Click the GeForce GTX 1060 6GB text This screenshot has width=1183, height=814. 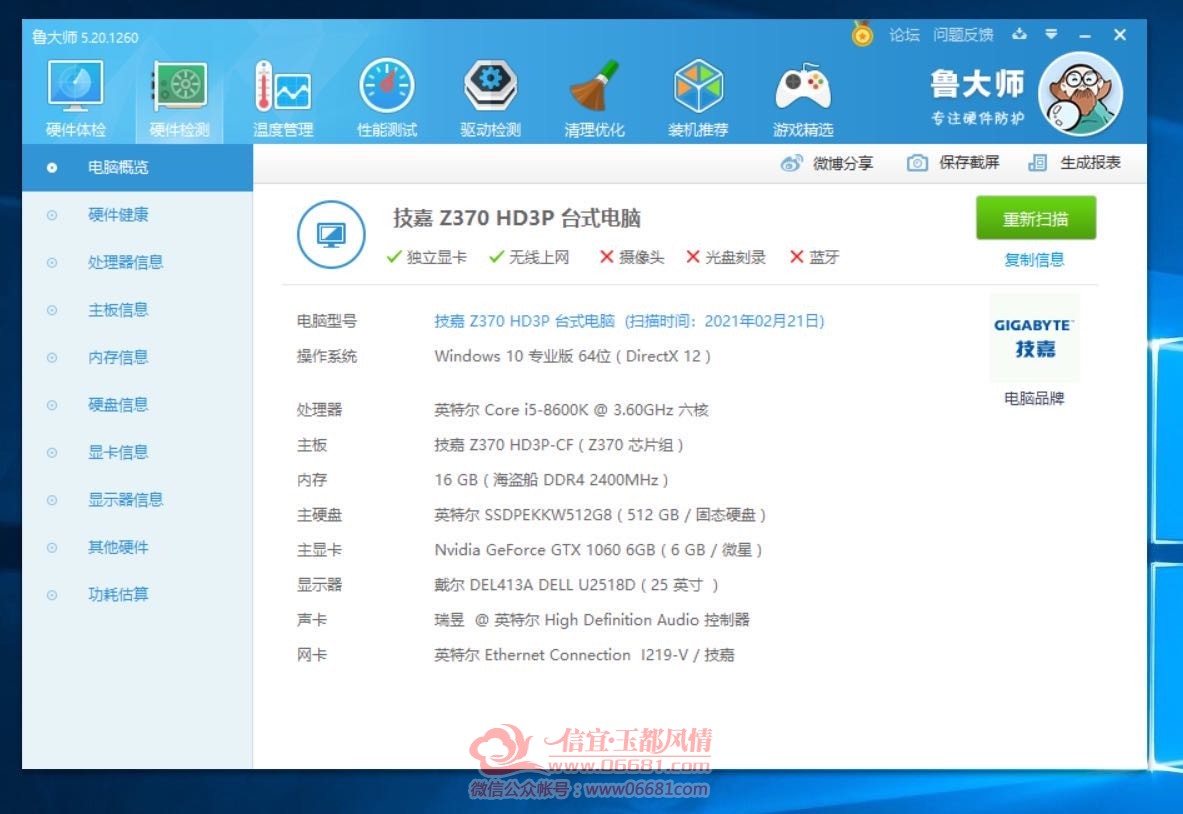(598, 550)
